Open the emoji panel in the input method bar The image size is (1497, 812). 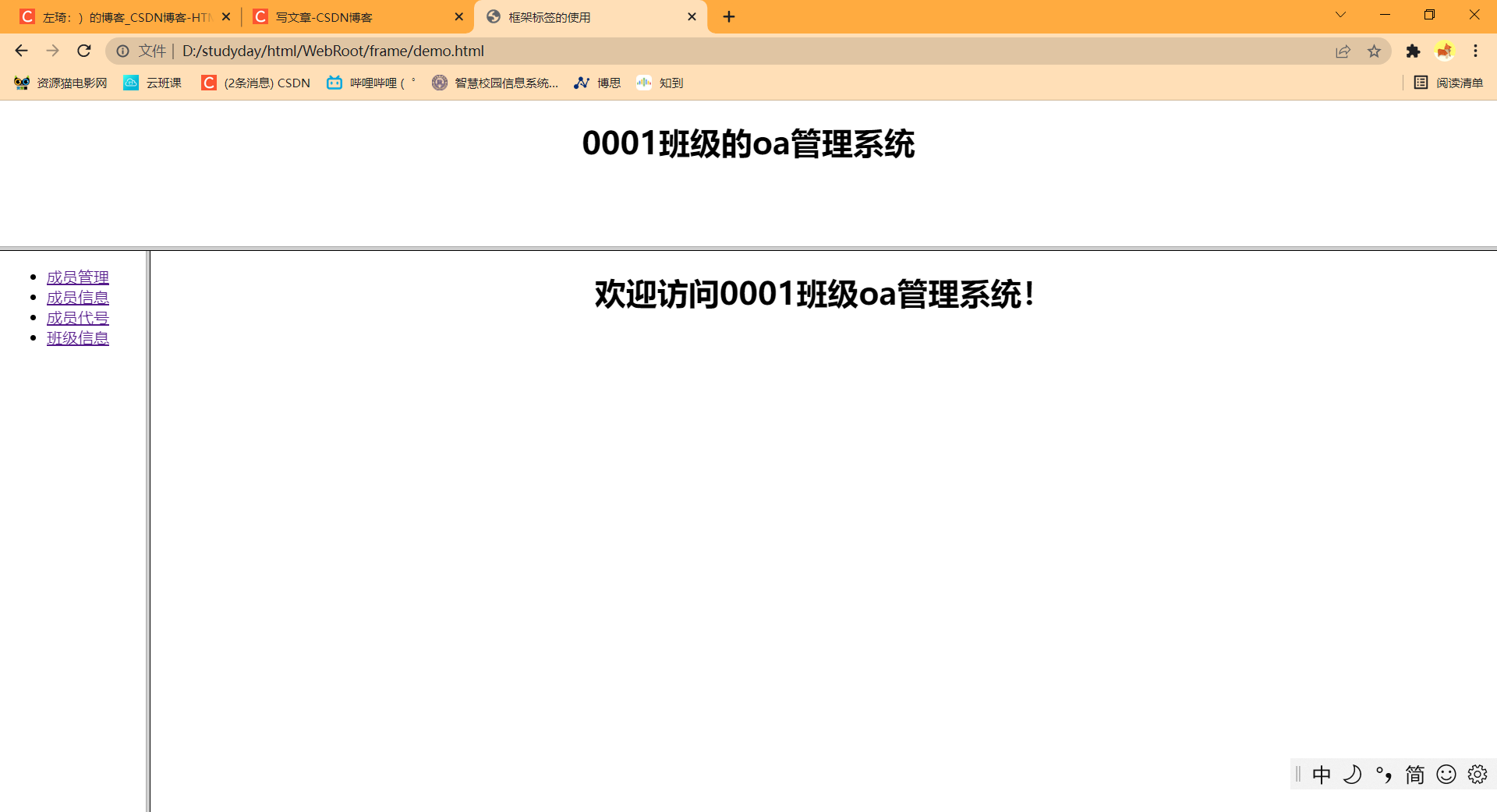coord(1446,774)
